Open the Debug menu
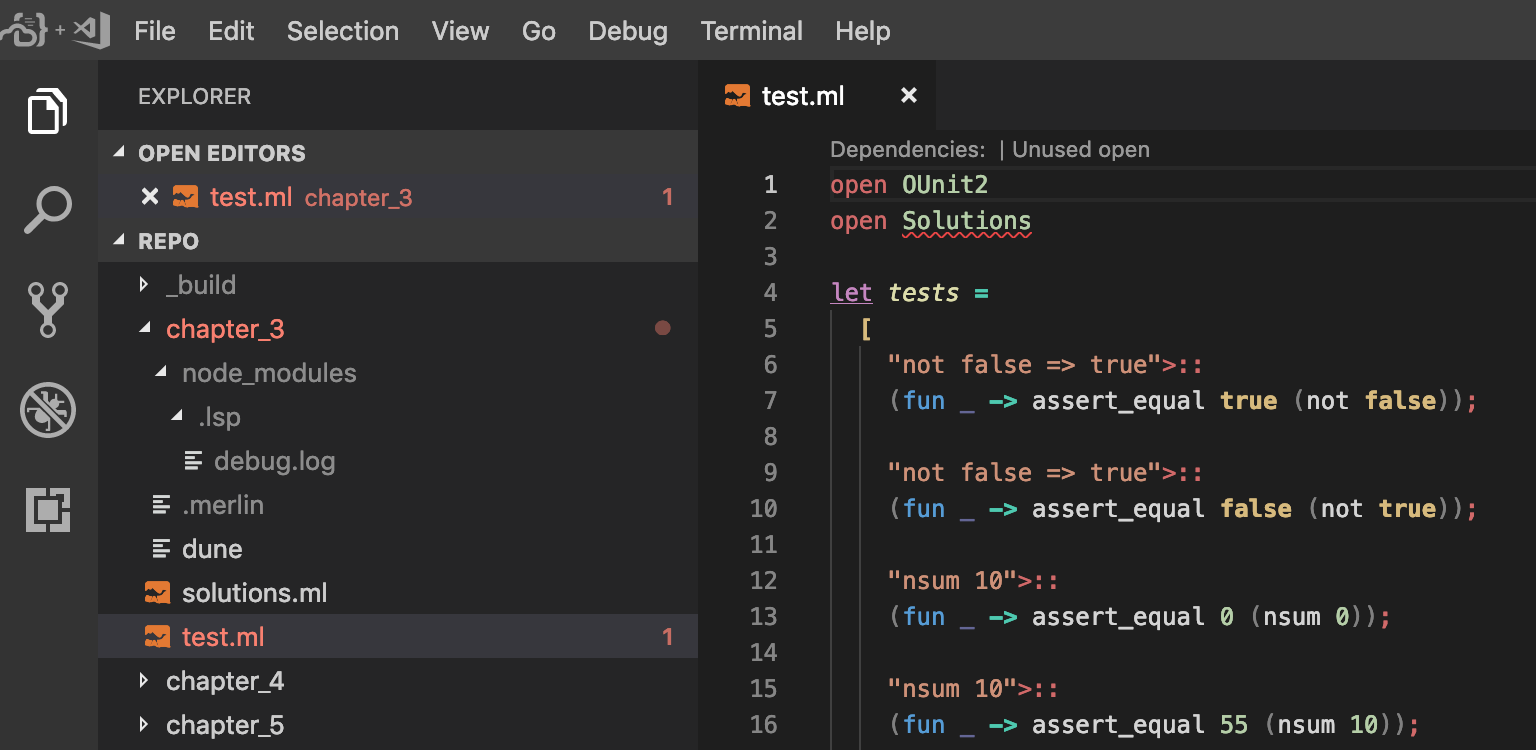The height and width of the screenshot is (750, 1536). [628, 31]
